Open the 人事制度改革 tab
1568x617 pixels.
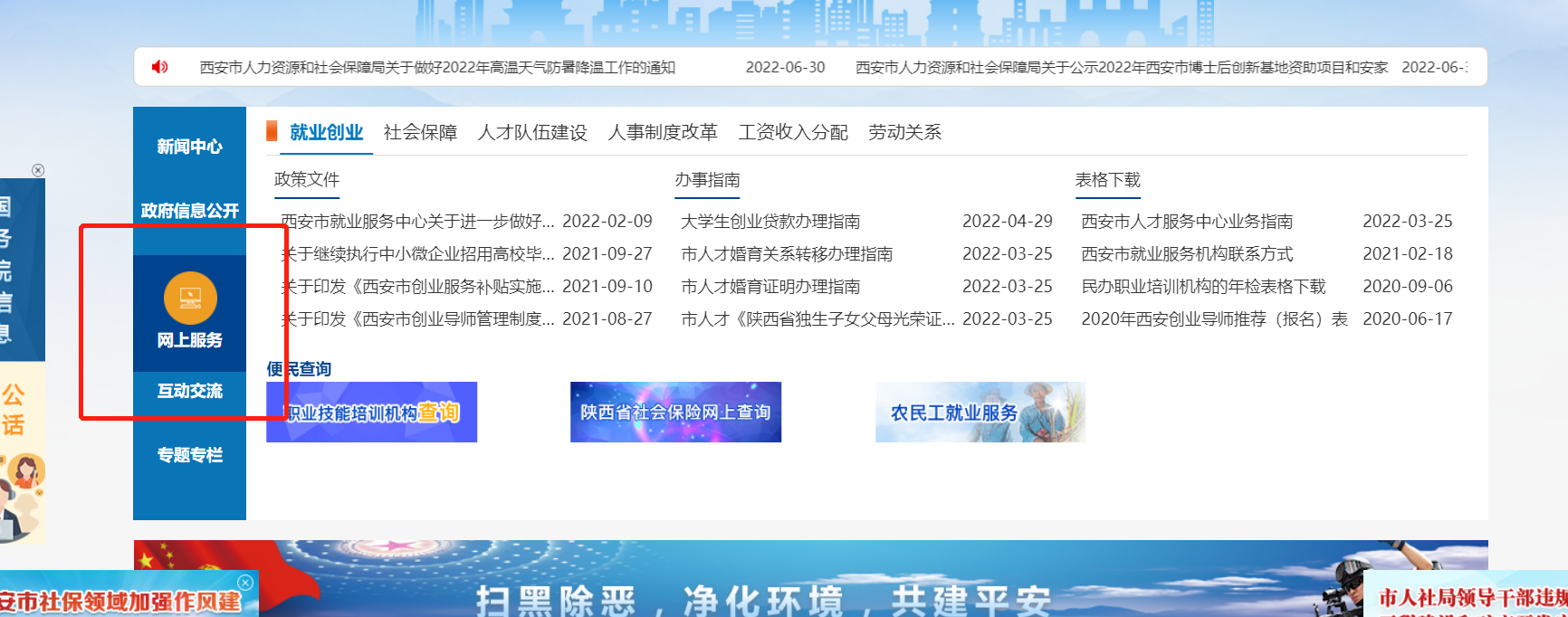click(663, 133)
